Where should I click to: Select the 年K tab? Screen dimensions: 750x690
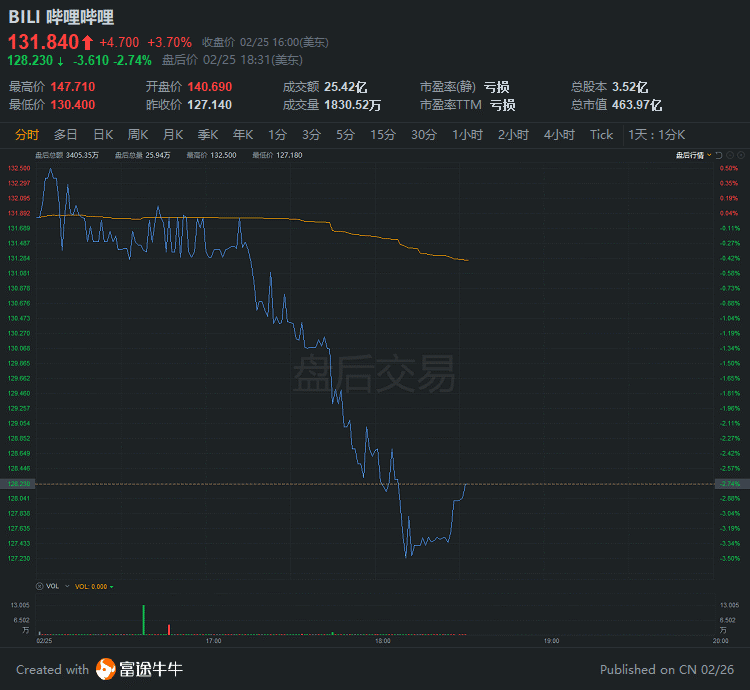tap(243, 135)
